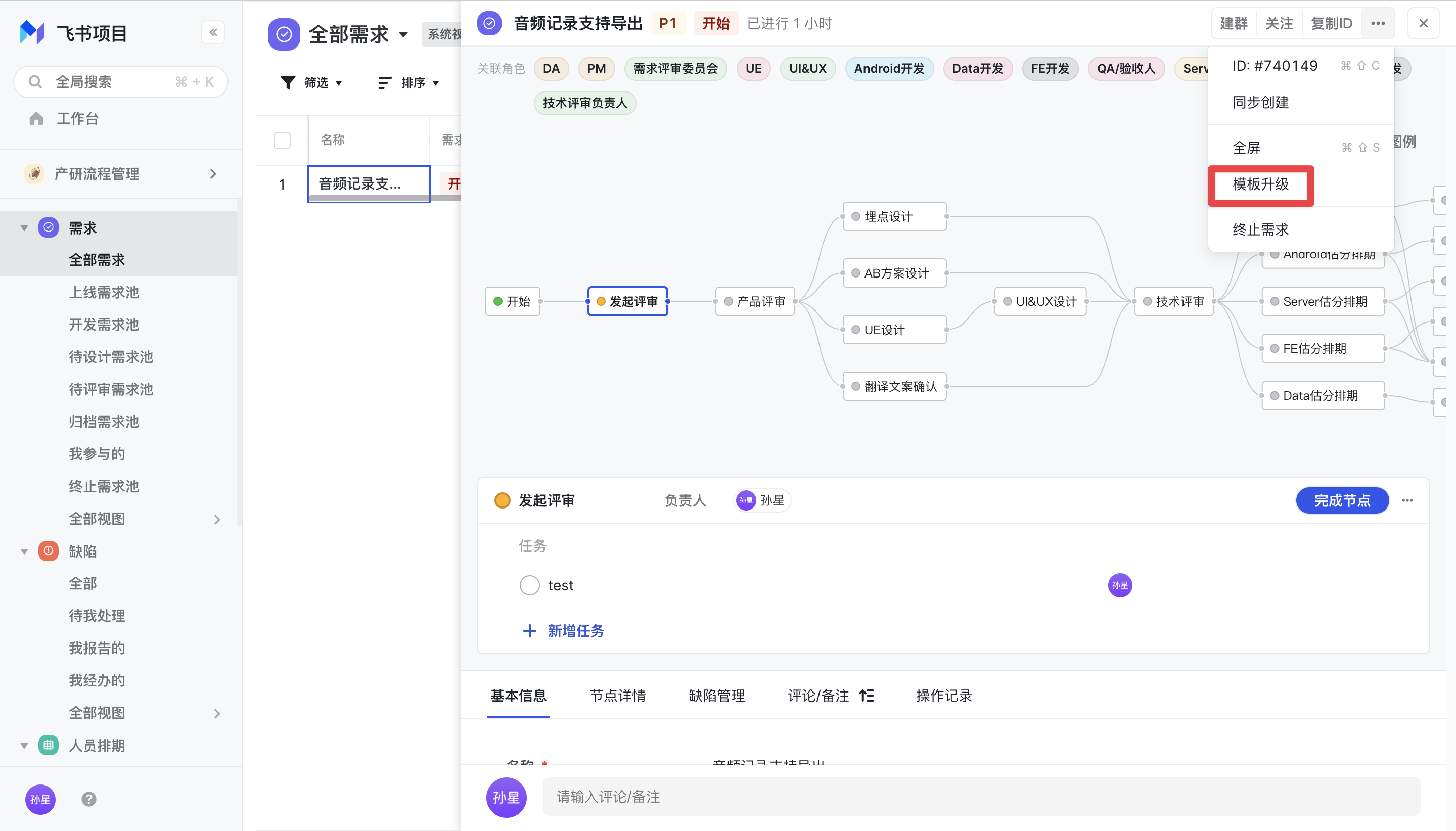The height and width of the screenshot is (831, 1456).
Task: Click the 孙星 user avatar in sidebar
Action: (x=40, y=799)
